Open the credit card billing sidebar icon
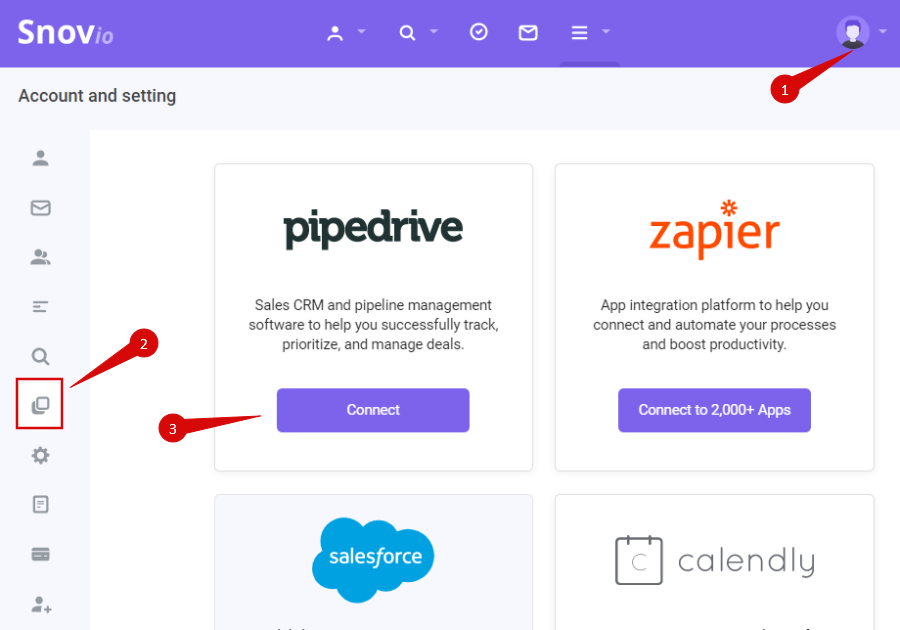Viewport: 900px width, 630px height. pyautogui.click(x=40, y=554)
